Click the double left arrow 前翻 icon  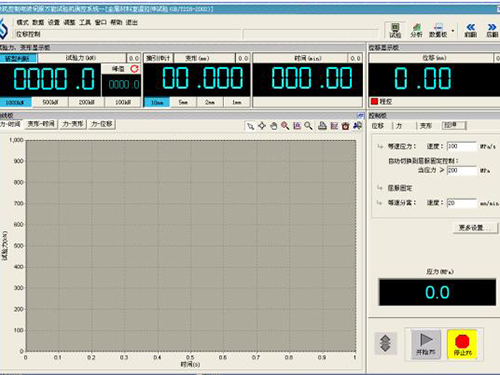(471, 30)
